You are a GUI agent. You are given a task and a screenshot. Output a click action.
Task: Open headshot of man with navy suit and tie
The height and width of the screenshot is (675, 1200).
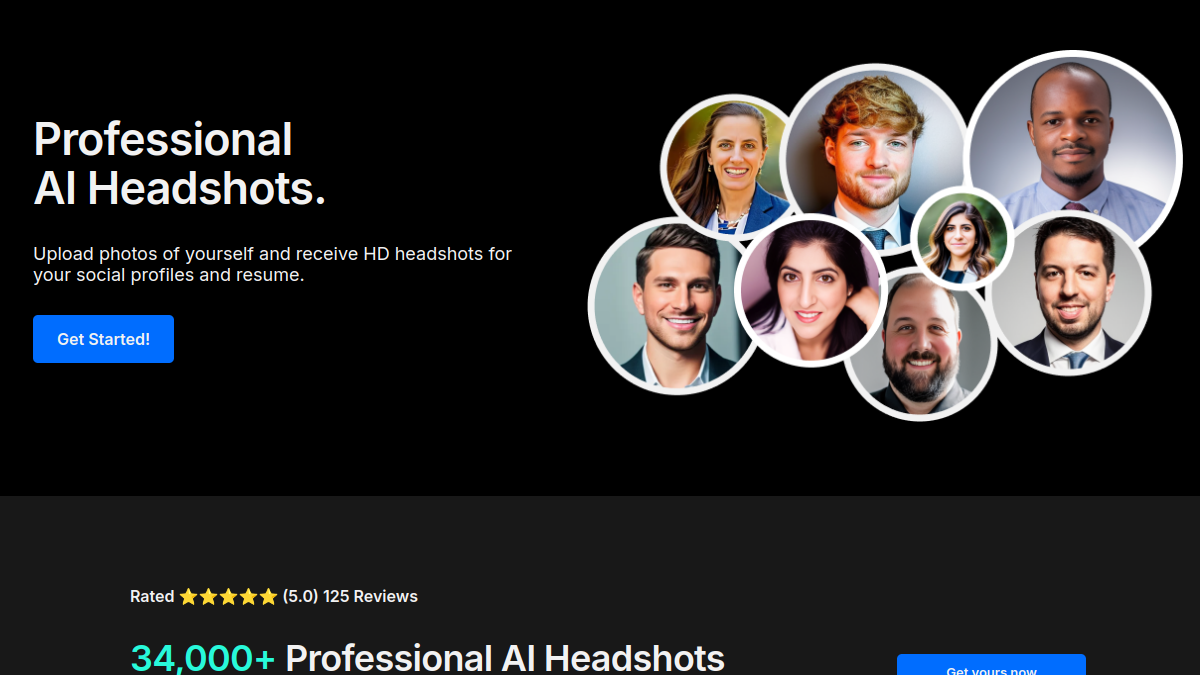coord(1070,293)
